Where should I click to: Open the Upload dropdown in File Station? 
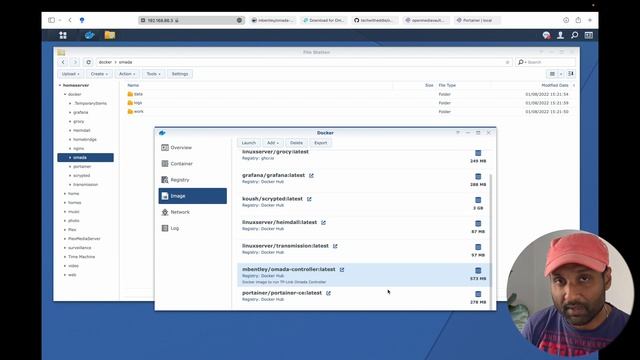click(71, 74)
